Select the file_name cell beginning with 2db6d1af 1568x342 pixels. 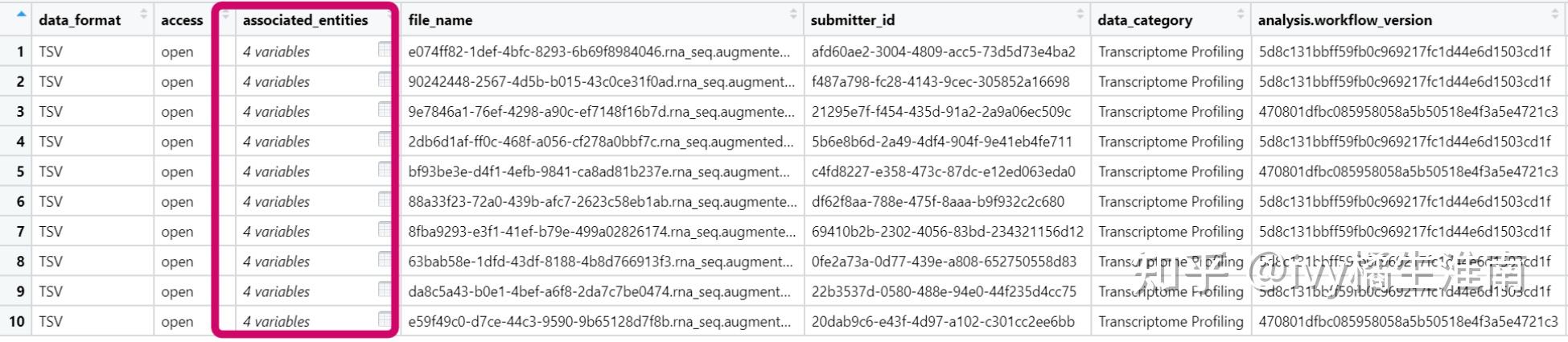click(x=600, y=142)
